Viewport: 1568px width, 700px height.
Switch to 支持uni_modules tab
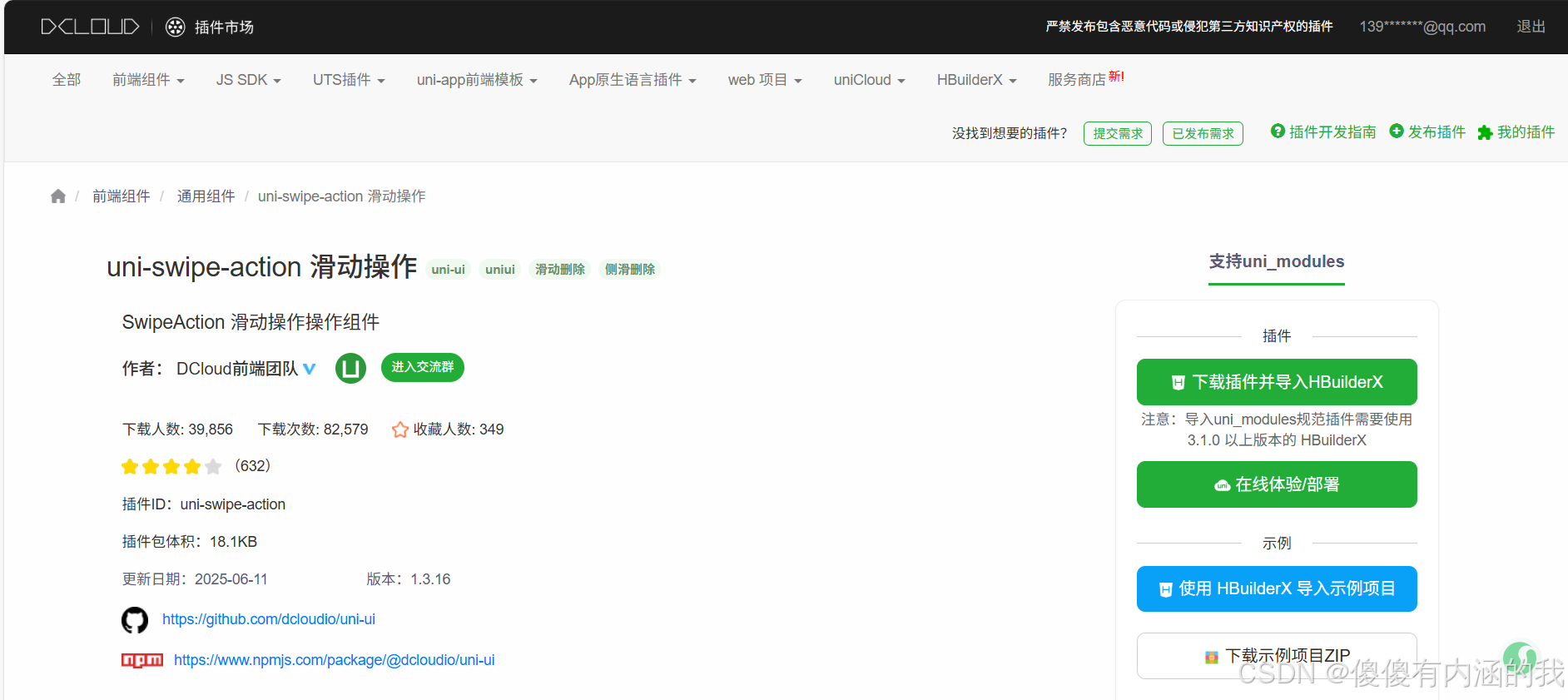coord(1277,262)
